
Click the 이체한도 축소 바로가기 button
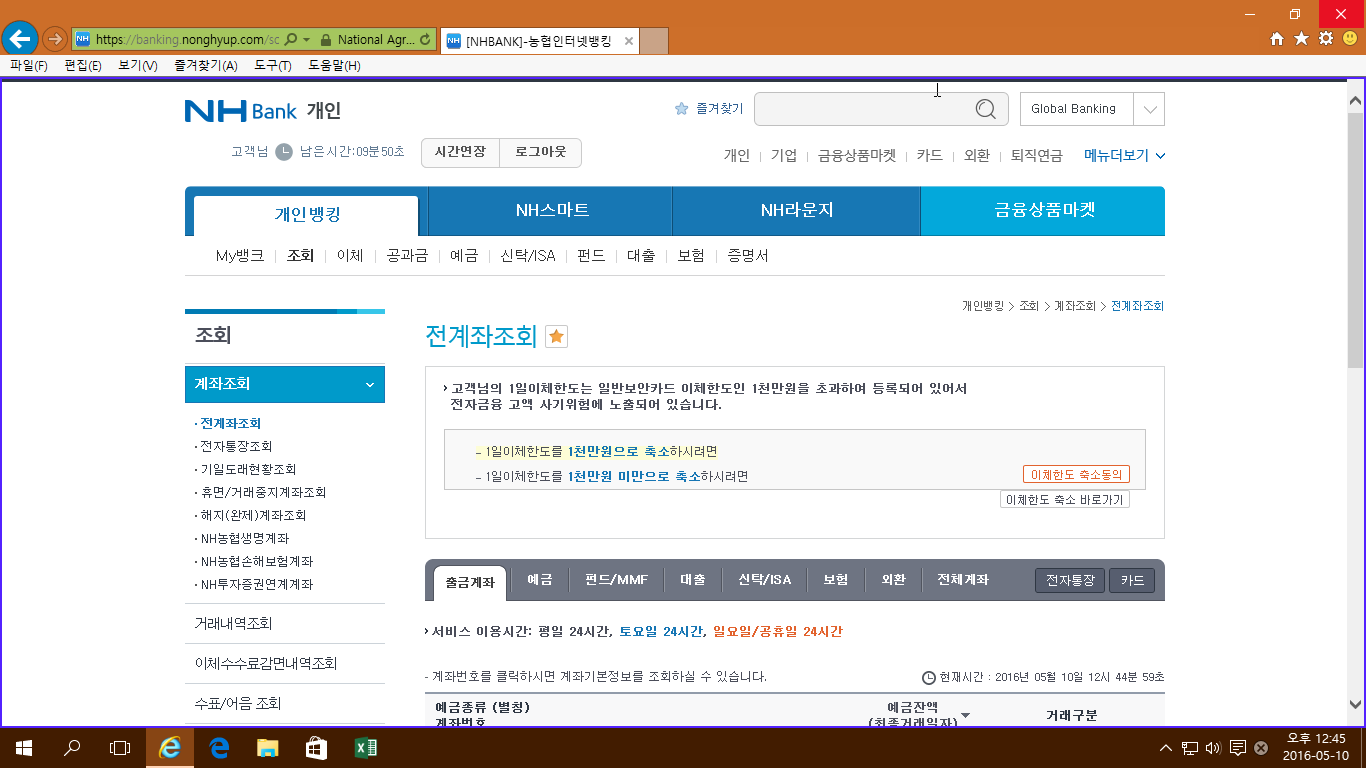(x=1065, y=499)
